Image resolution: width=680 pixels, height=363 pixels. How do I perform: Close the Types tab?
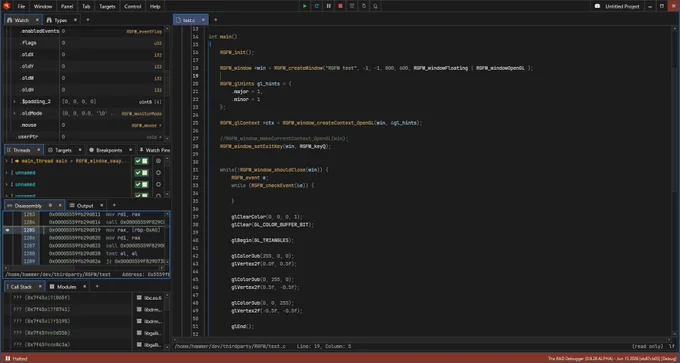point(75,20)
